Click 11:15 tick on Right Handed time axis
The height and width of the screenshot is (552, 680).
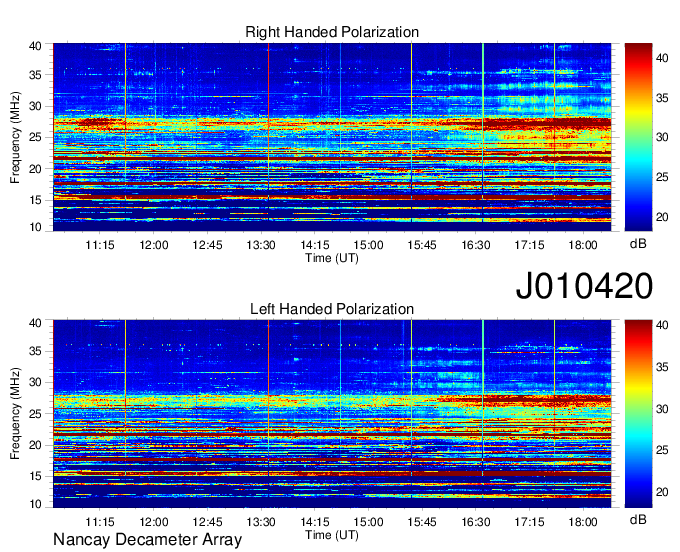coord(100,245)
